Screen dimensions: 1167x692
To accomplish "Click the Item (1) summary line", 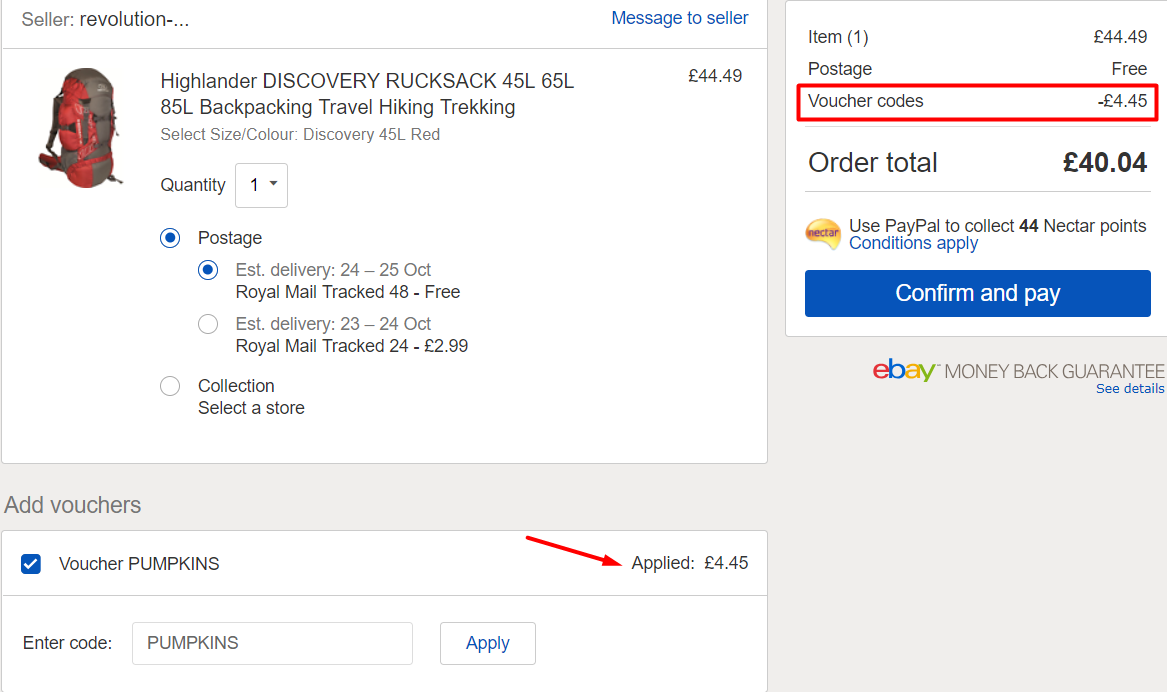I will 977,37.
